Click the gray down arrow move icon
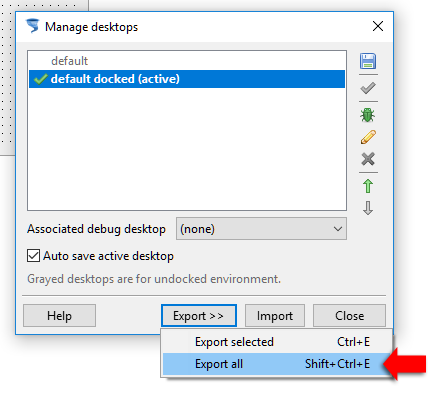The image size is (435, 402). point(368,208)
